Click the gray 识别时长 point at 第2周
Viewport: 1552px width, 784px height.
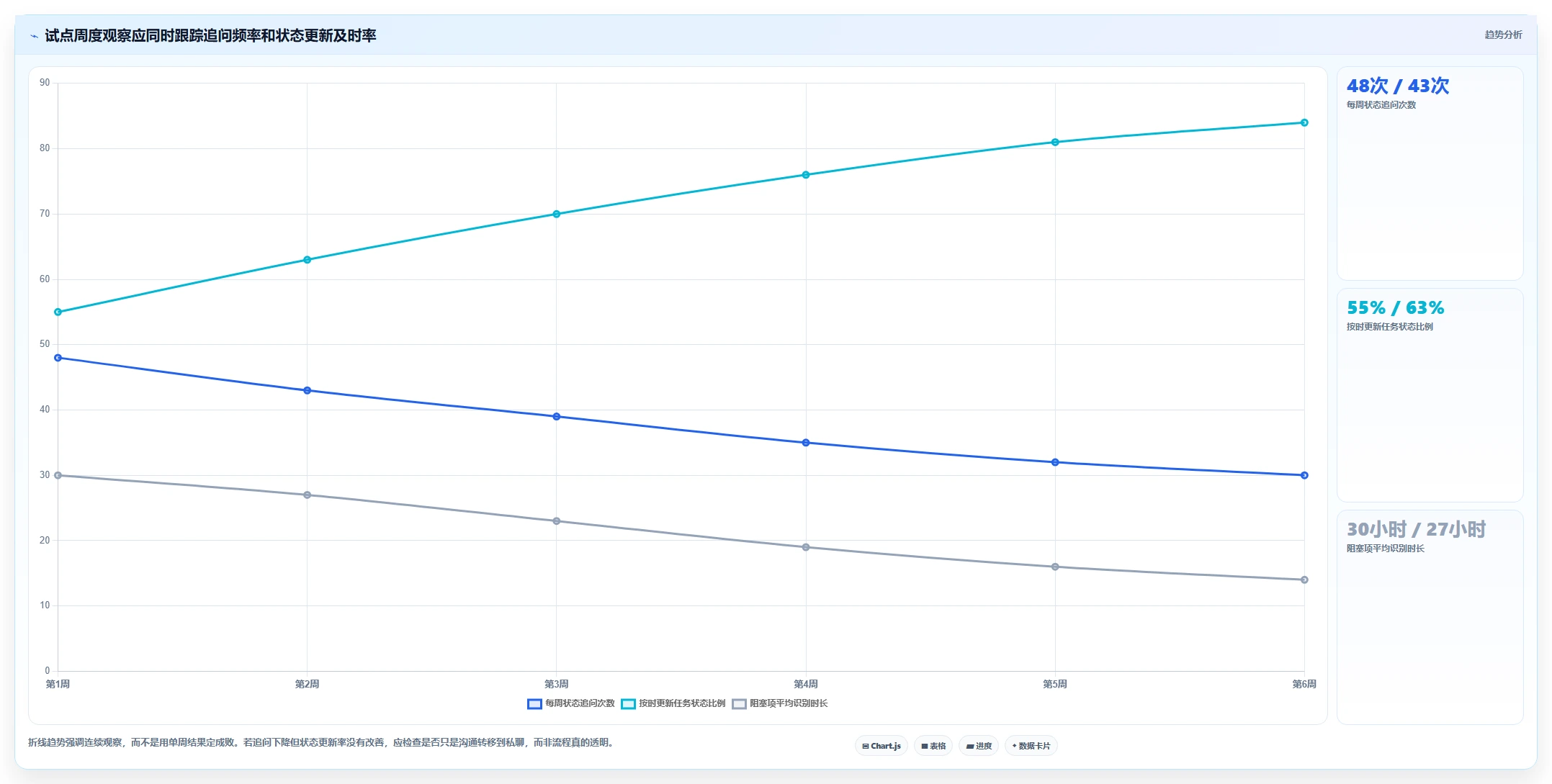pyautogui.click(x=307, y=495)
